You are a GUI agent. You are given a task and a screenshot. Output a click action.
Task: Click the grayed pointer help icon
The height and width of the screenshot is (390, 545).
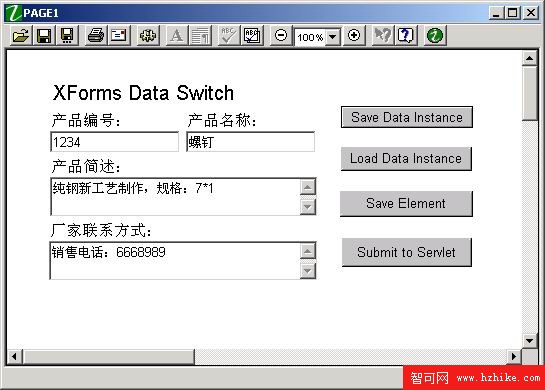383,35
